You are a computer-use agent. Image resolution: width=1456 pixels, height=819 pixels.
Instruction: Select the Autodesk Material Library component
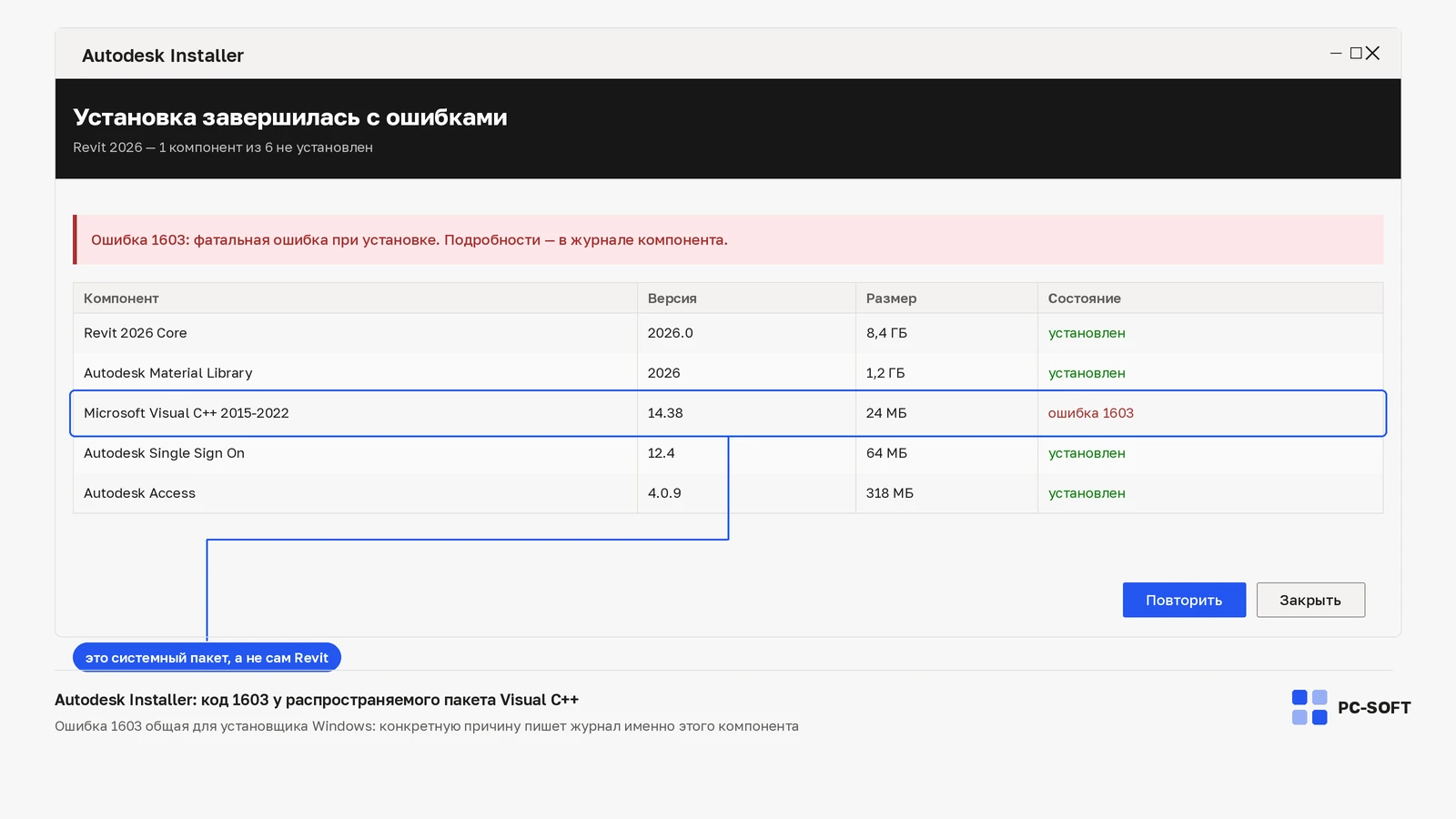click(168, 373)
